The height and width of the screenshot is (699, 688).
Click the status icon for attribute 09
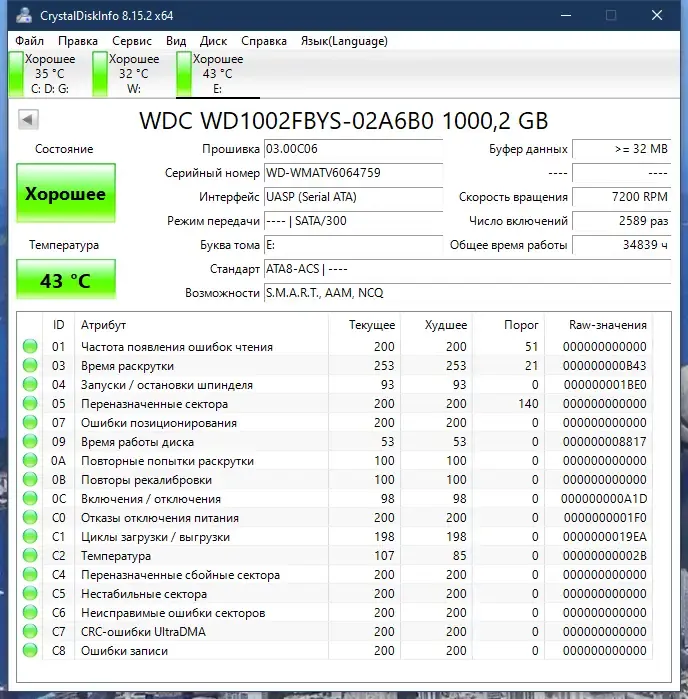[30, 441]
